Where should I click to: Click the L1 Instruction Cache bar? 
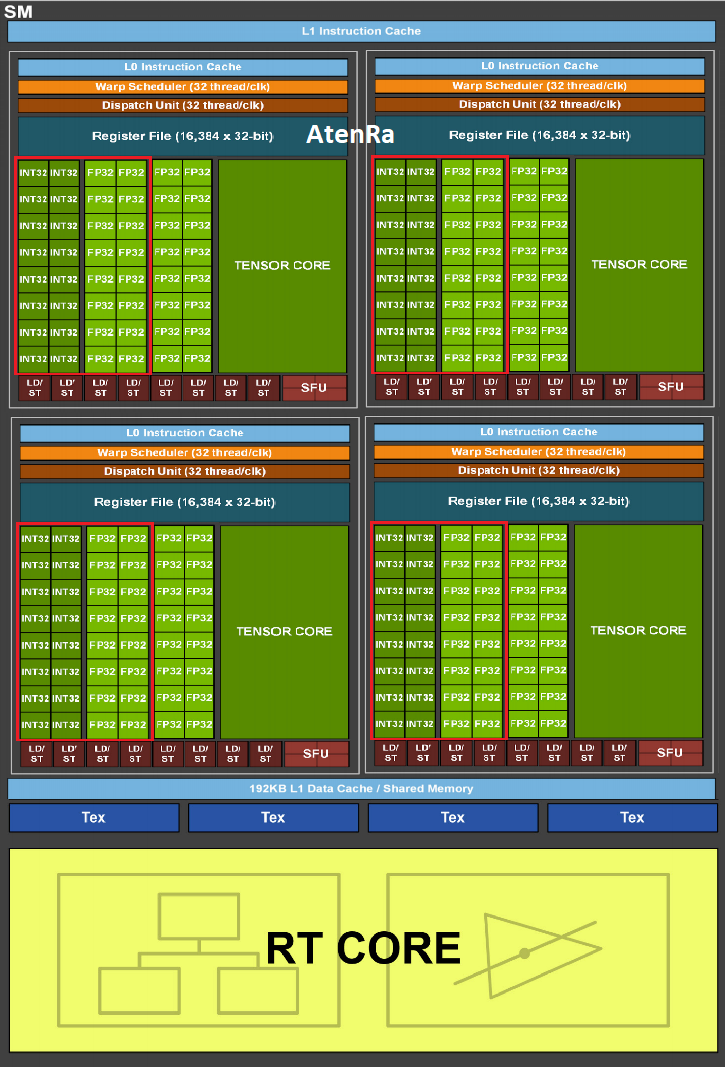tap(361, 31)
